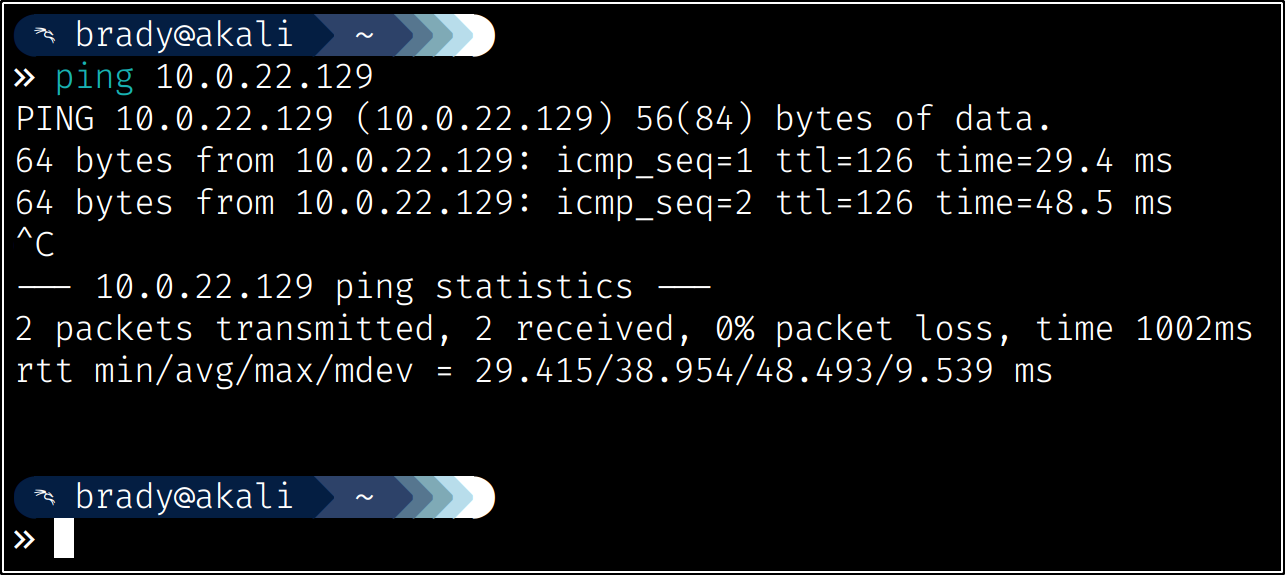Click the teal "ping" command word
The image size is (1285, 575).
click(x=94, y=77)
